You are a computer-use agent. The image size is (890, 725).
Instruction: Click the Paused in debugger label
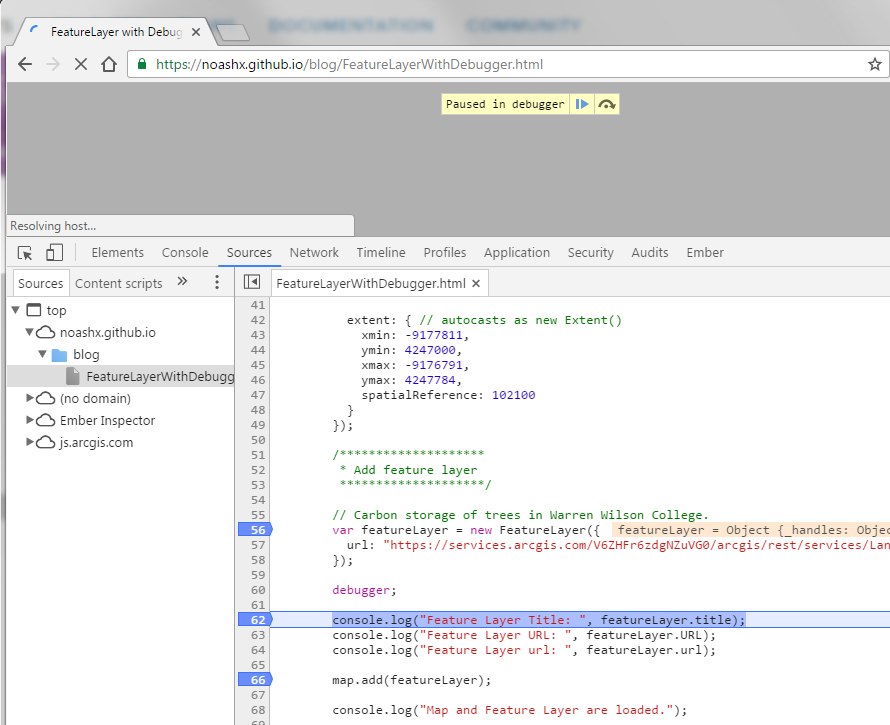coord(505,104)
